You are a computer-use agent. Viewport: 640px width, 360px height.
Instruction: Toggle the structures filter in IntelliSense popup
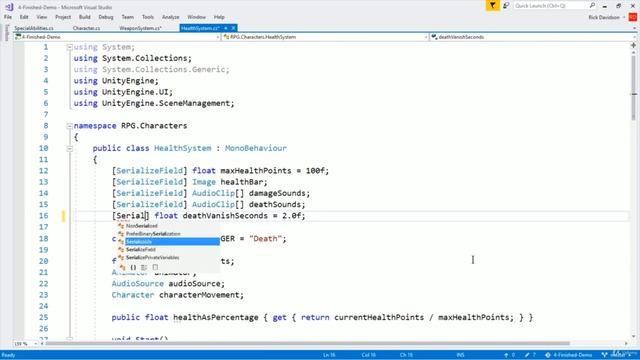click(x=144, y=268)
